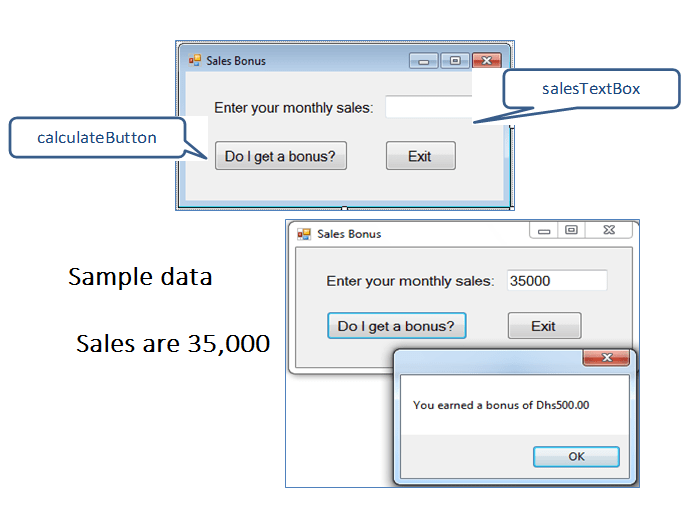Minimize the lower running Sales Bonus window
Image resolution: width=689 pixels, height=508 pixels.
tap(544, 231)
